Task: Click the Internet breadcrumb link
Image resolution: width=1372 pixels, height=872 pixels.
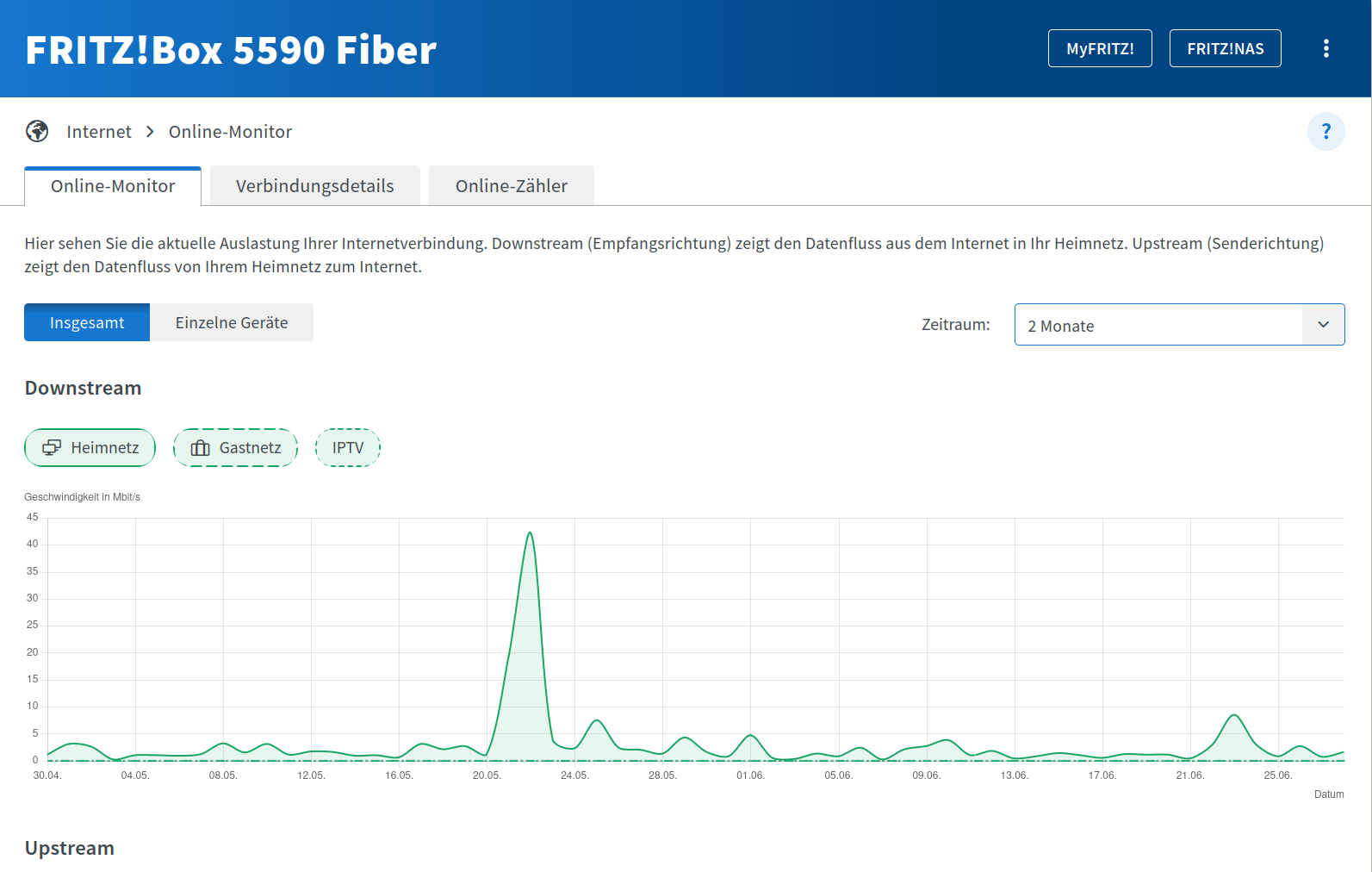Action: pyautogui.click(x=99, y=132)
